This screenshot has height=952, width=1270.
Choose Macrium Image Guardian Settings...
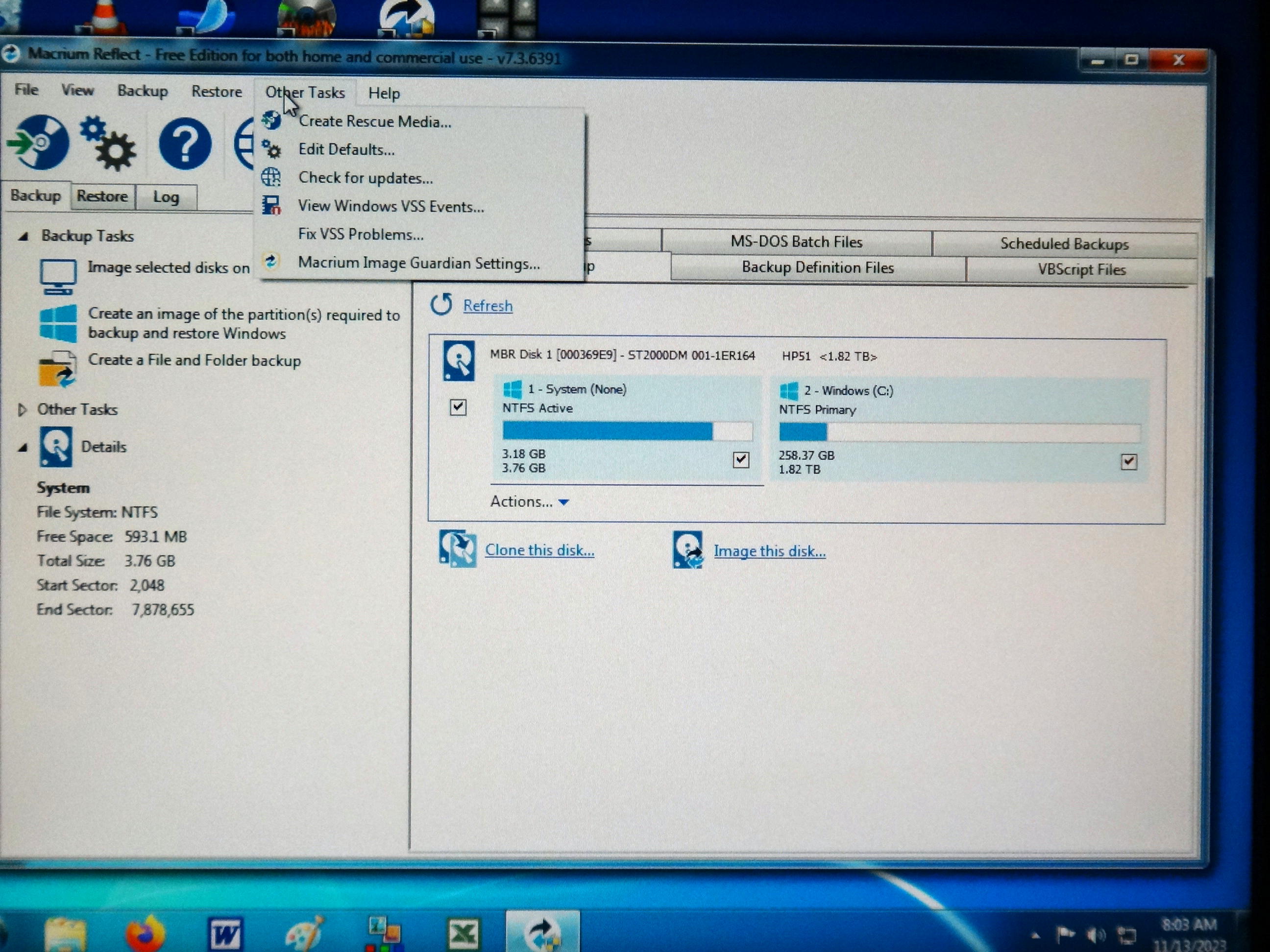coord(420,263)
